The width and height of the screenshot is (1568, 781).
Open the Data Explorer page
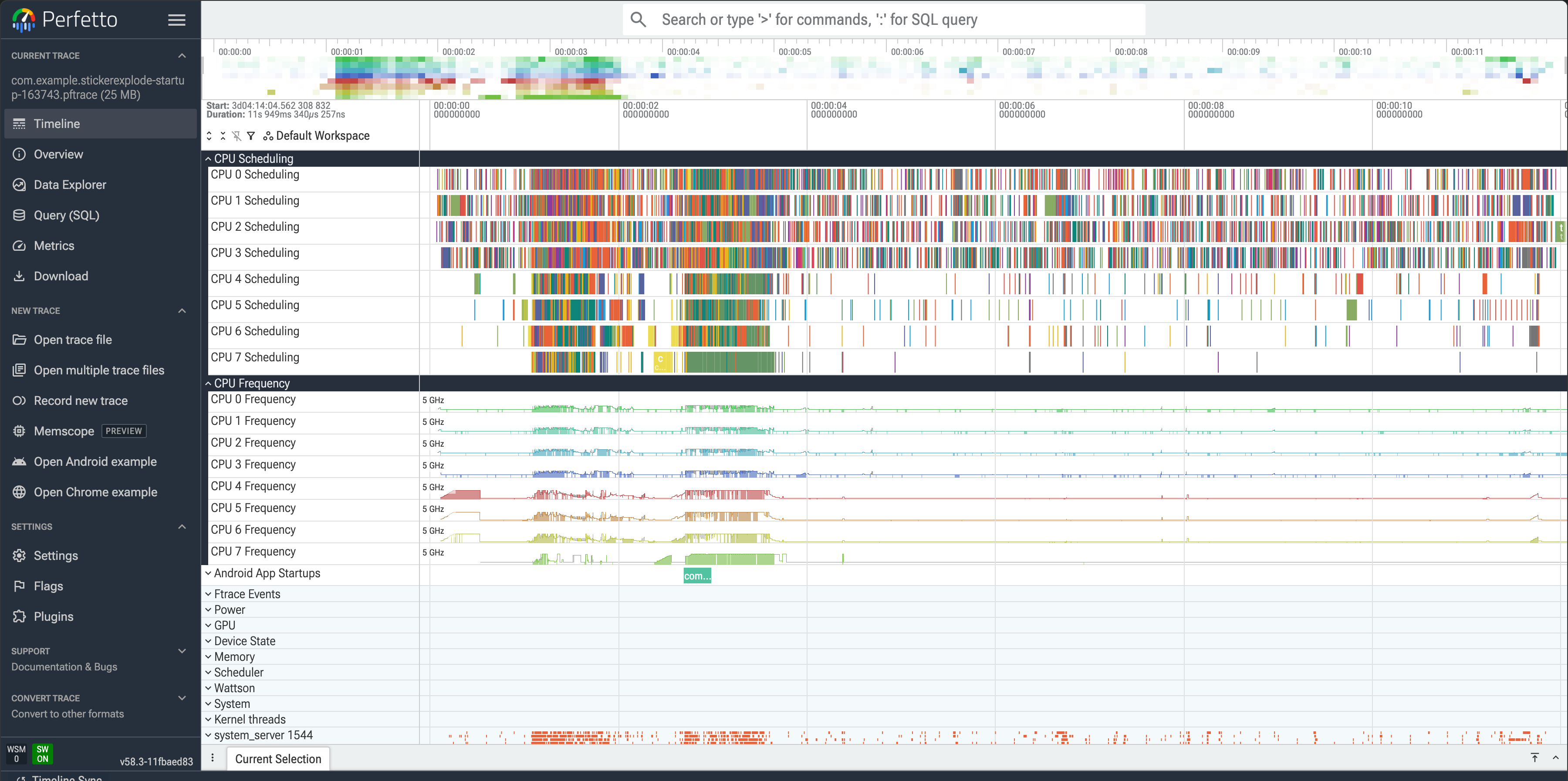[101, 184]
